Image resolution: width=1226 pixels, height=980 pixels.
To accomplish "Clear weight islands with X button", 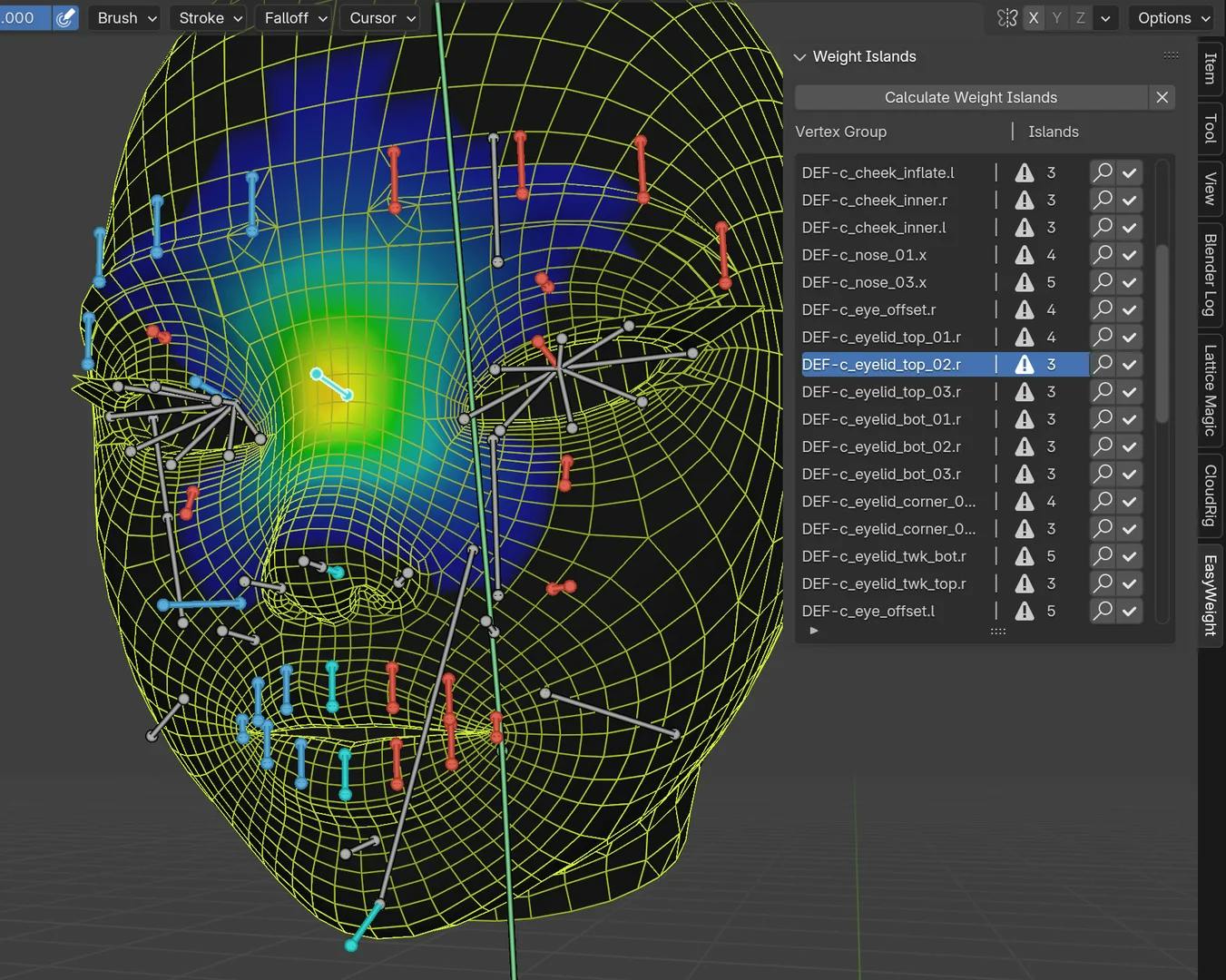I will [1162, 97].
